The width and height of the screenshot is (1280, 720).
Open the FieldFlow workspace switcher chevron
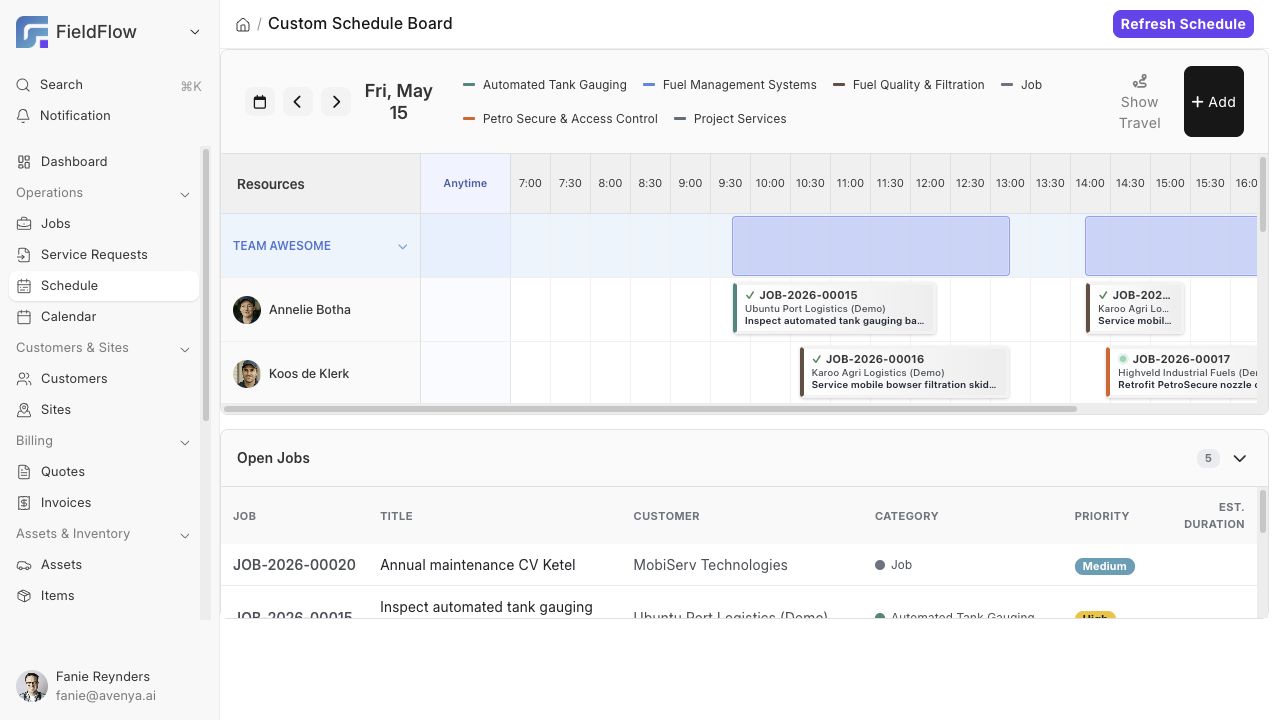[x=195, y=32]
